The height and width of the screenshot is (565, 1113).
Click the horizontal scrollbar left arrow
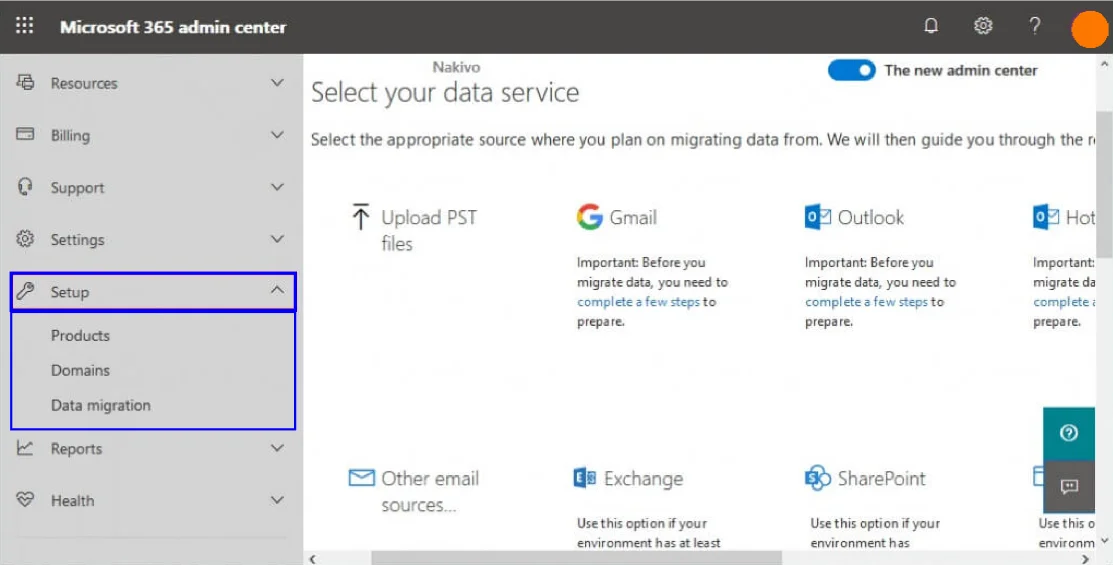click(313, 559)
